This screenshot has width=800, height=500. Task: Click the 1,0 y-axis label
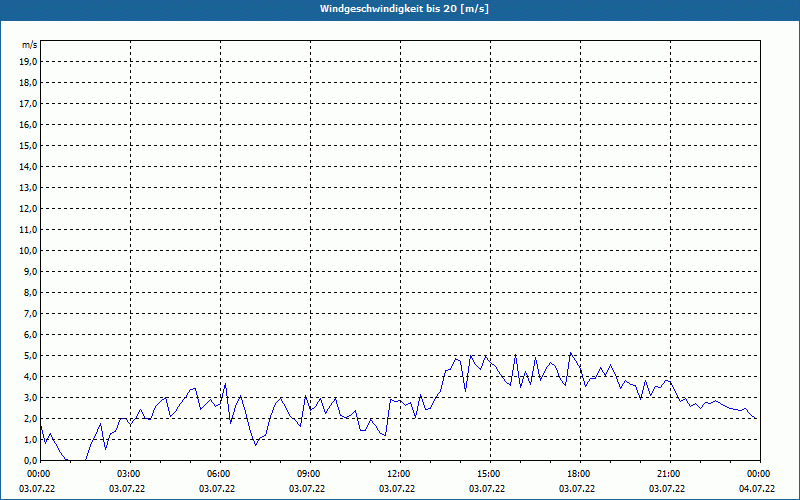pyautogui.click(x=30, y=439)
